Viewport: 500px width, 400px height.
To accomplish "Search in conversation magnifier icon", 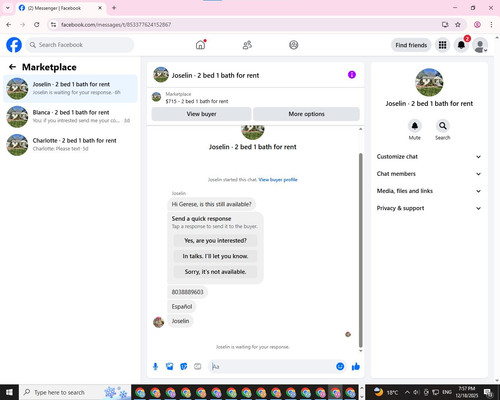I will point(443,126).
